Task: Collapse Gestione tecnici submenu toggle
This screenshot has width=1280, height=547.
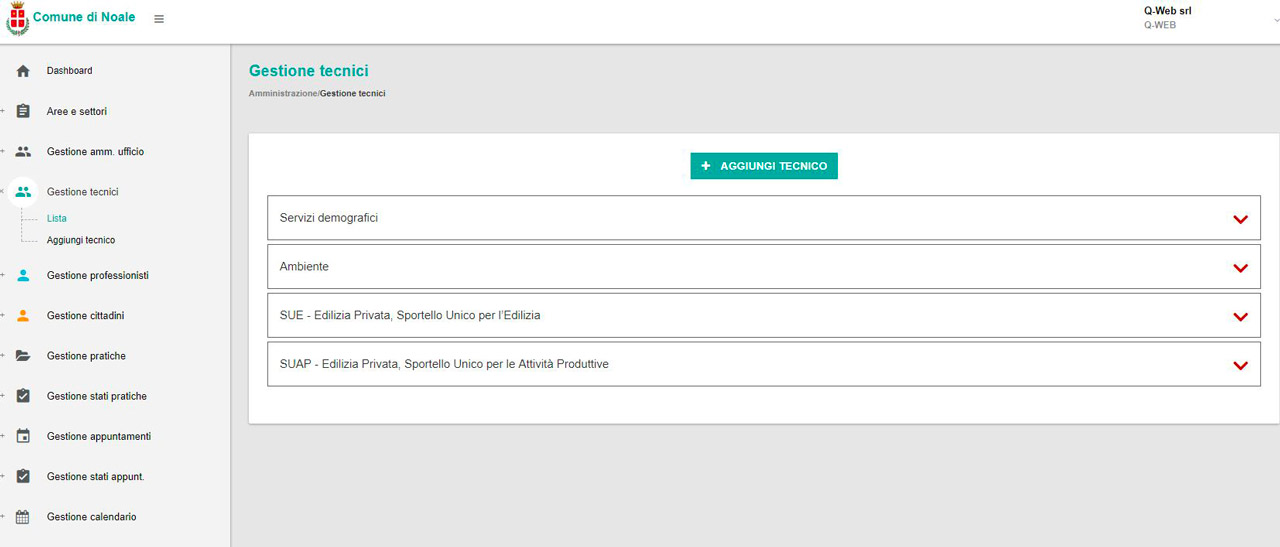Action: 3,191
